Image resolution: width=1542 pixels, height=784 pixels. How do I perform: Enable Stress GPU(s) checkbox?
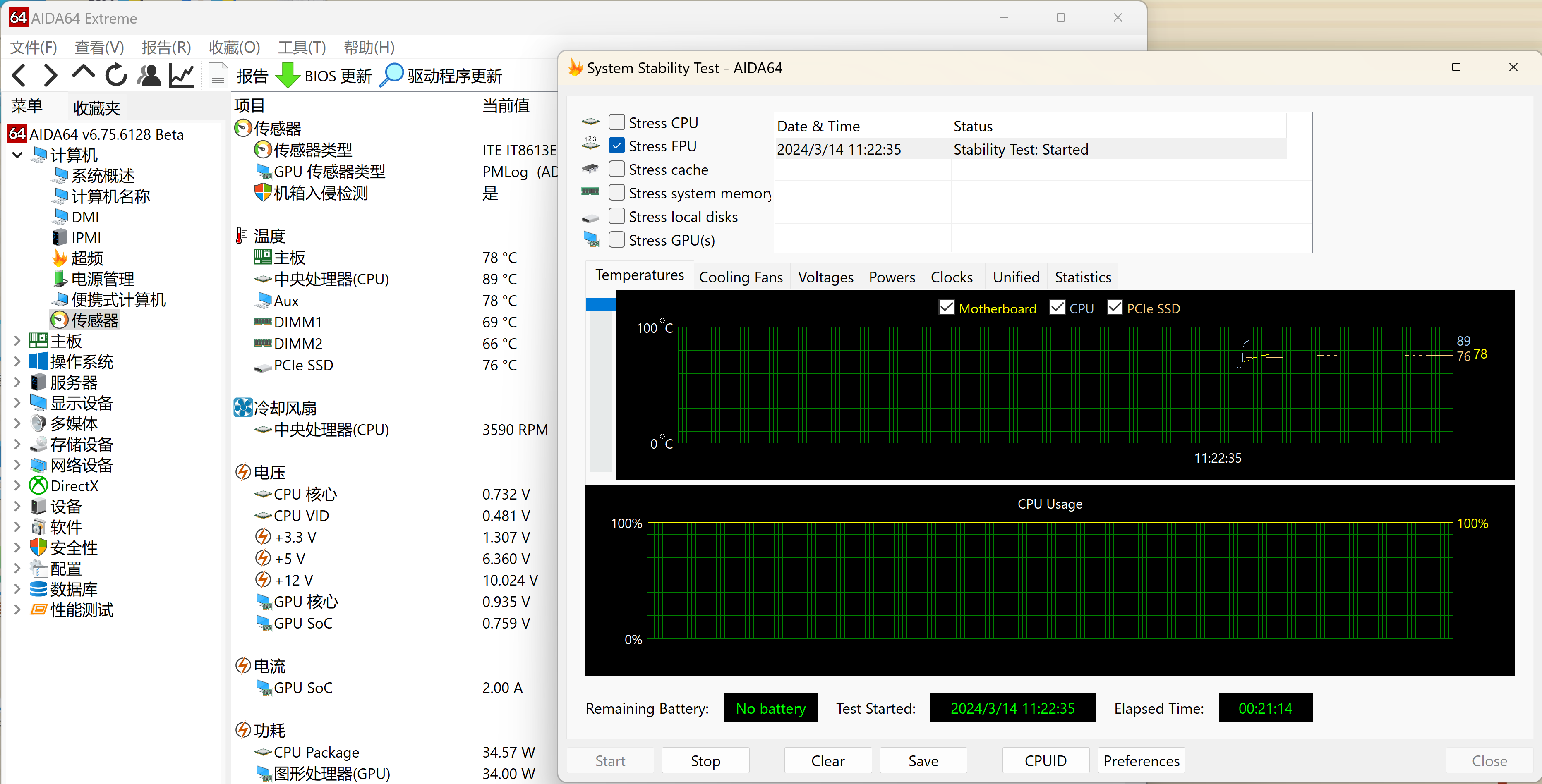(617, 239)
